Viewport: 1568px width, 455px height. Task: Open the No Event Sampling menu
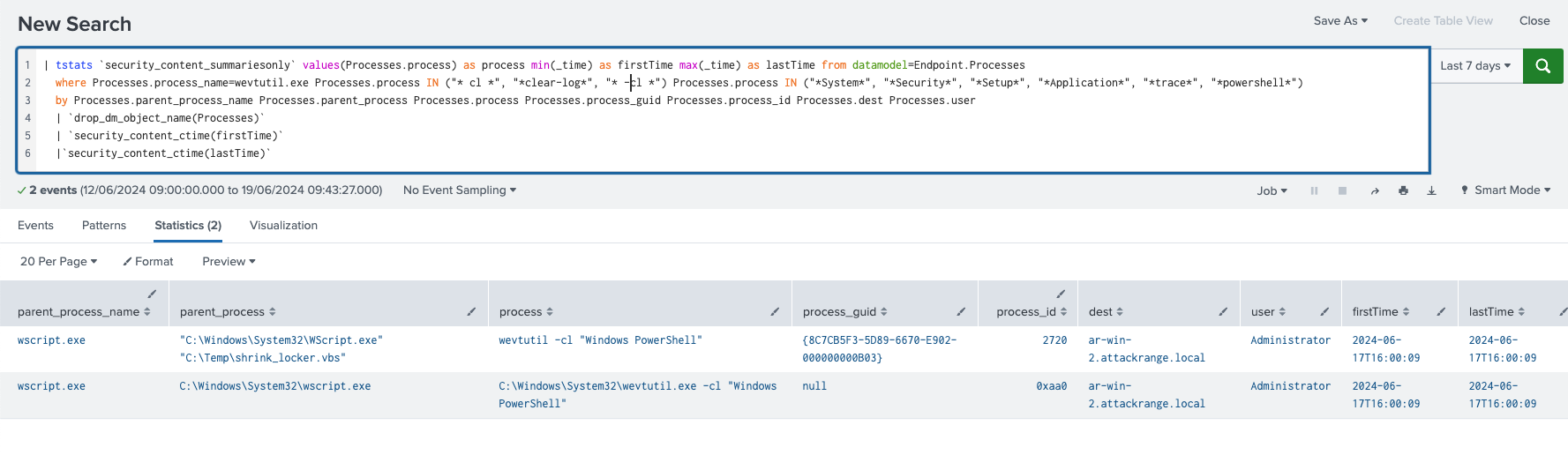[460, 190]
